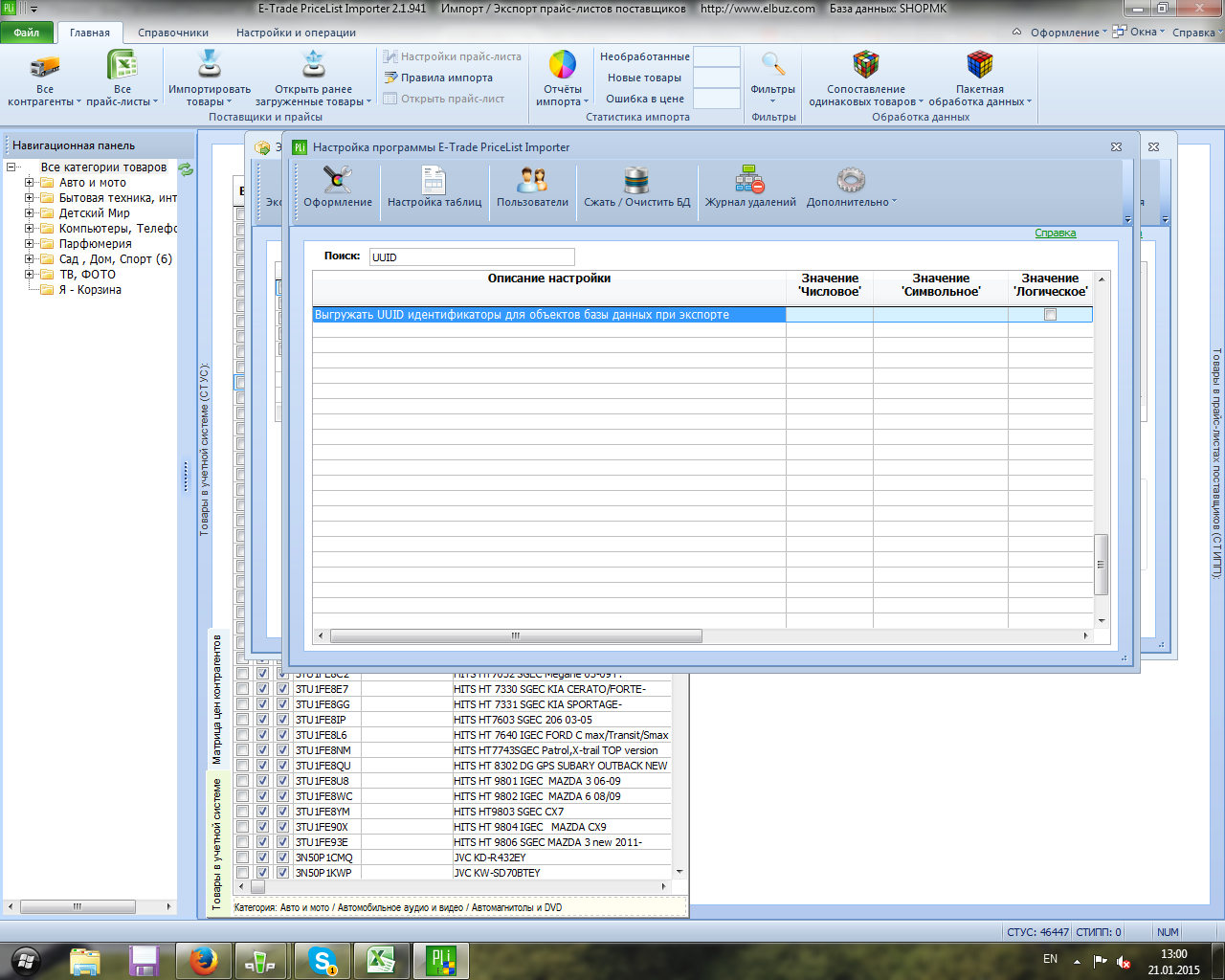
Task: Click the green refresh icon in navigation panel
Action: tap(186, 169)
